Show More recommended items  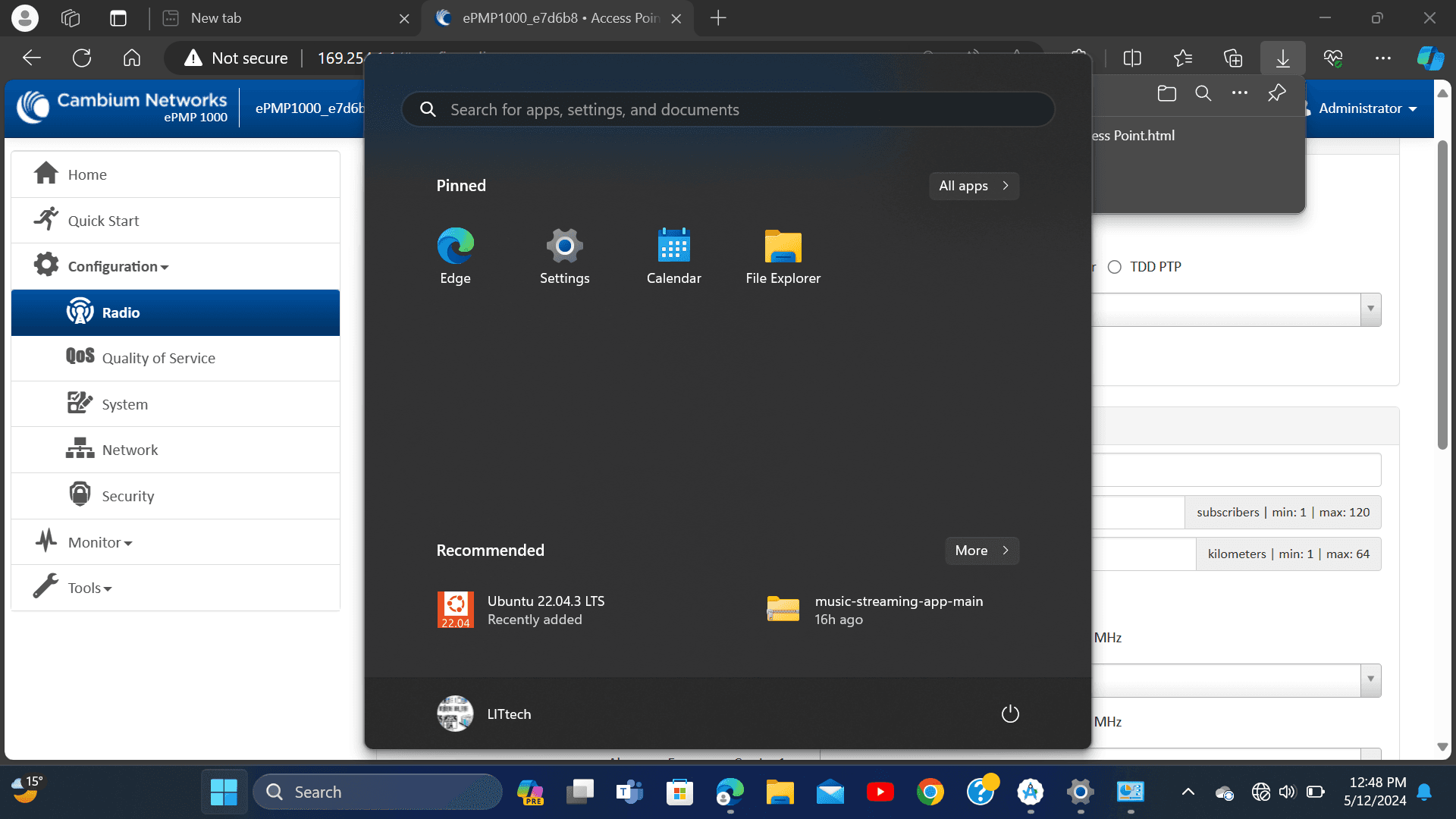(982, 551)
